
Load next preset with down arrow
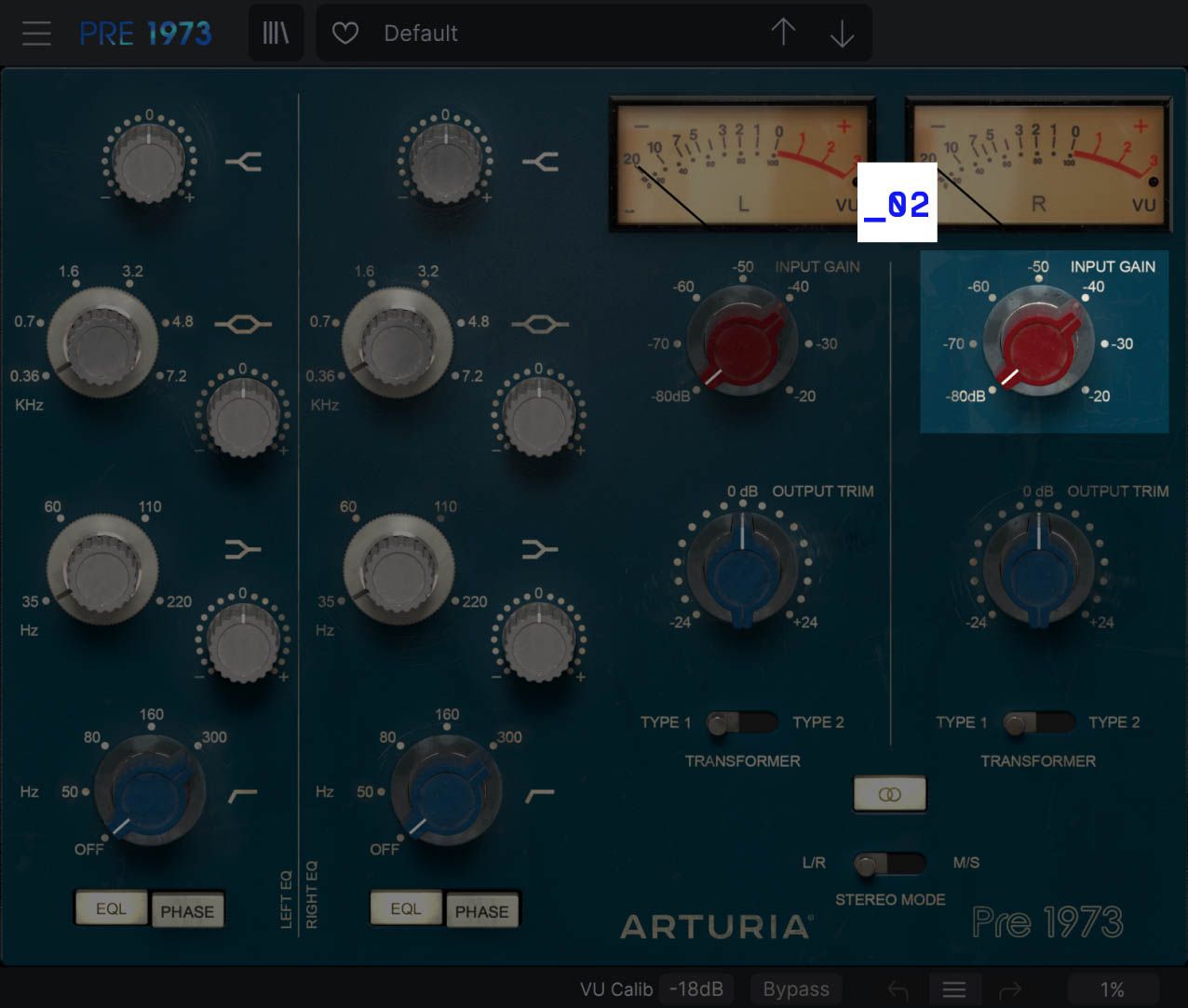[x=842, y=34]
